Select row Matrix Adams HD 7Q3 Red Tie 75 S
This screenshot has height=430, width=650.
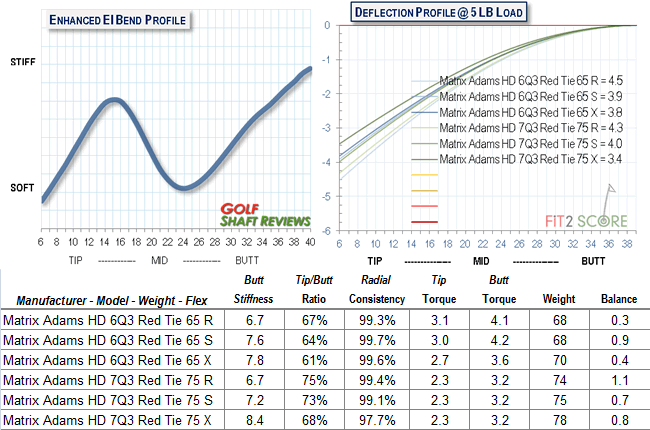click(x=325, y=400)
